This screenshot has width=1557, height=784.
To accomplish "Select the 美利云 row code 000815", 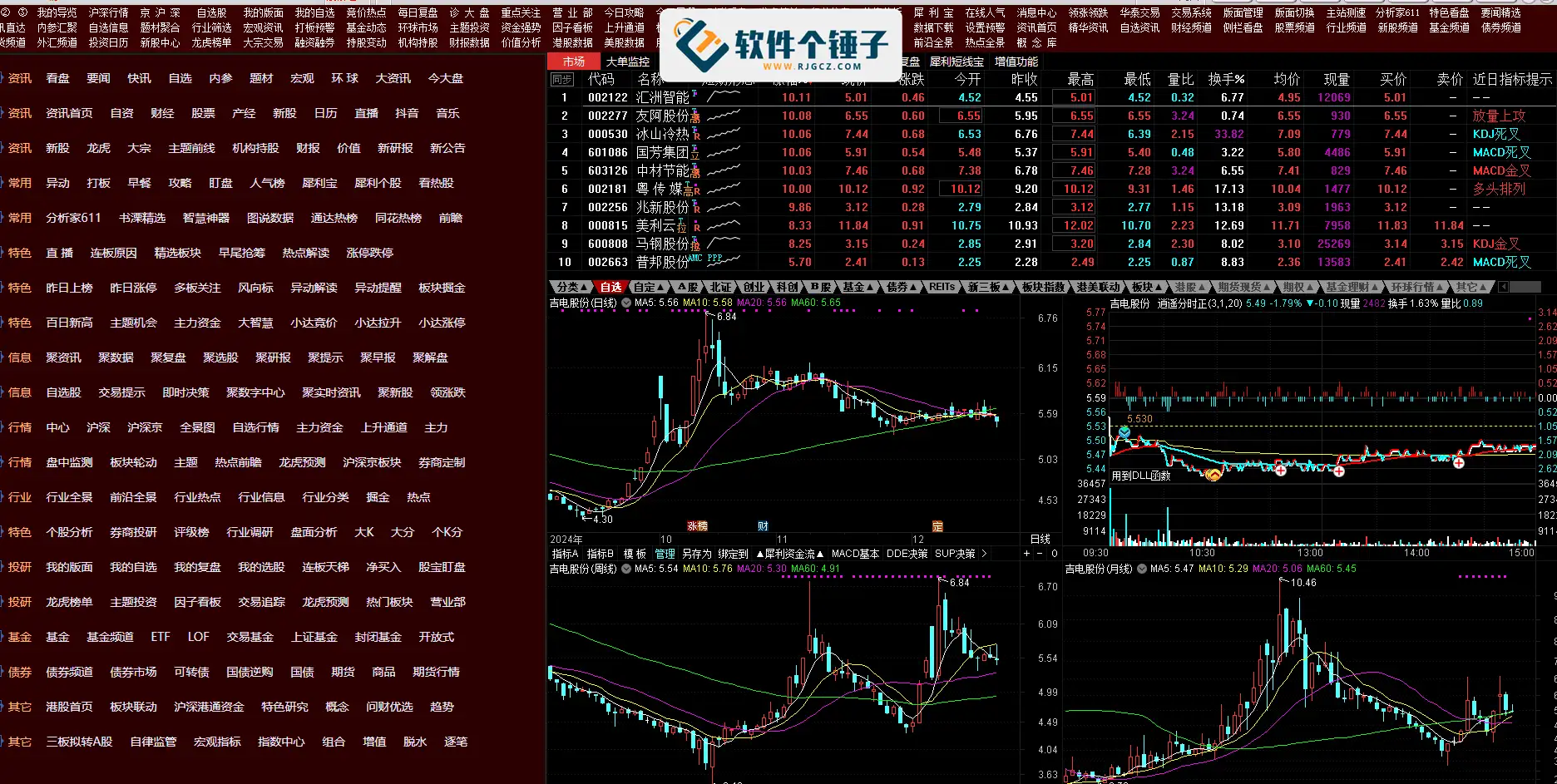I will pos(607,225).
